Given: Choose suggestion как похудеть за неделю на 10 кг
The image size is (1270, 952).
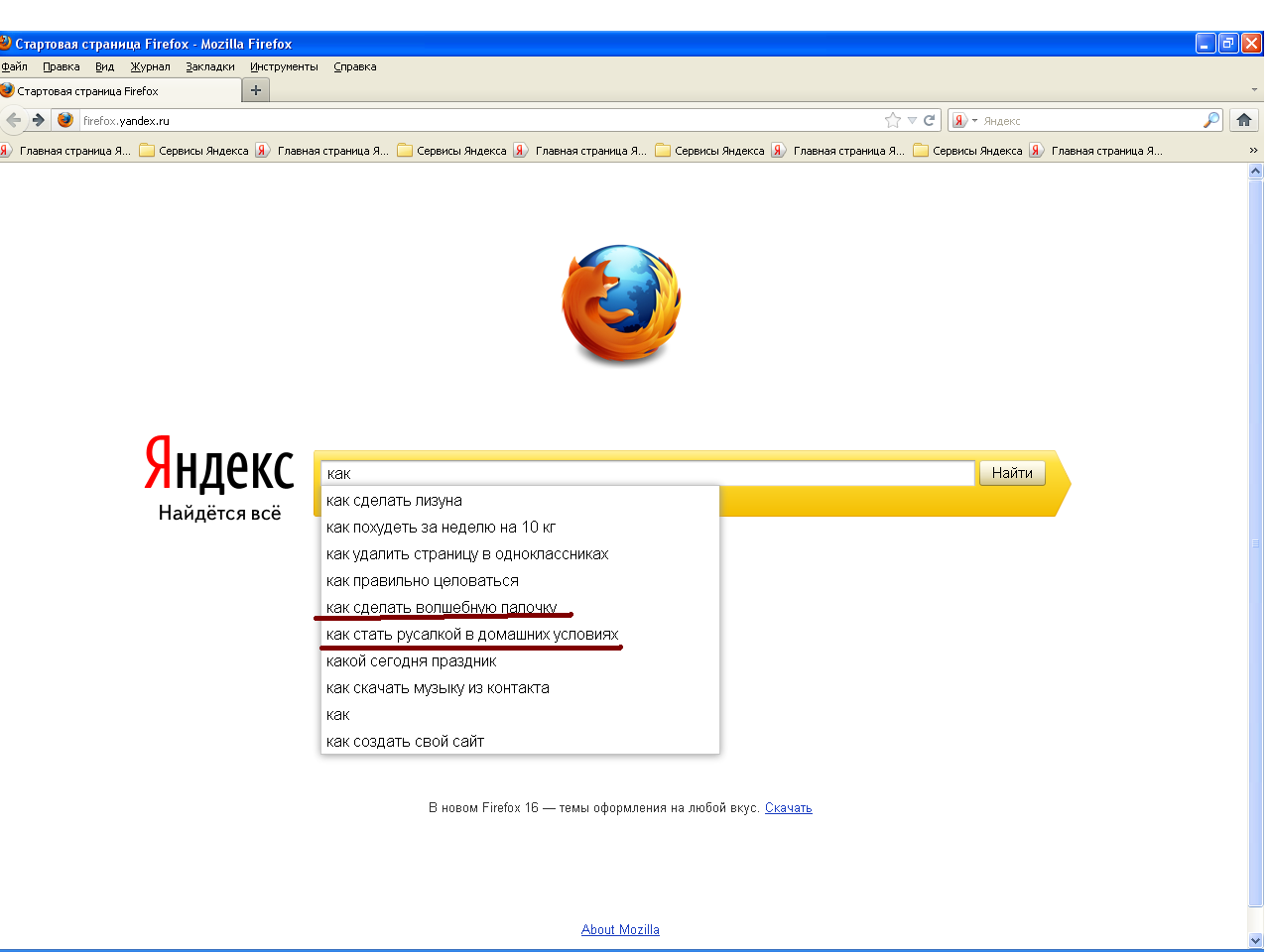Looking at the screenshot, I should point(520,528).
